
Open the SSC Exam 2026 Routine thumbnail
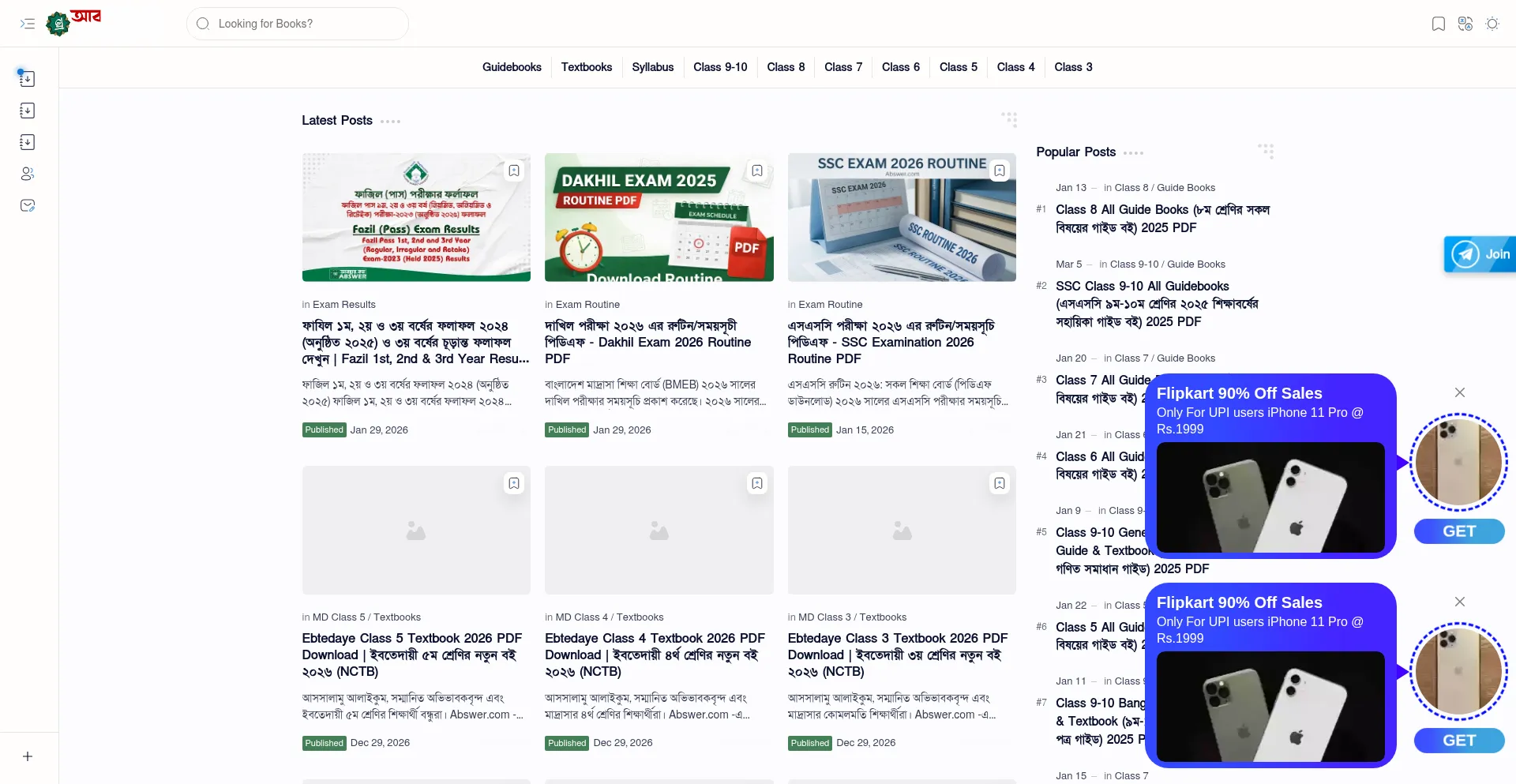coord(902,217)
